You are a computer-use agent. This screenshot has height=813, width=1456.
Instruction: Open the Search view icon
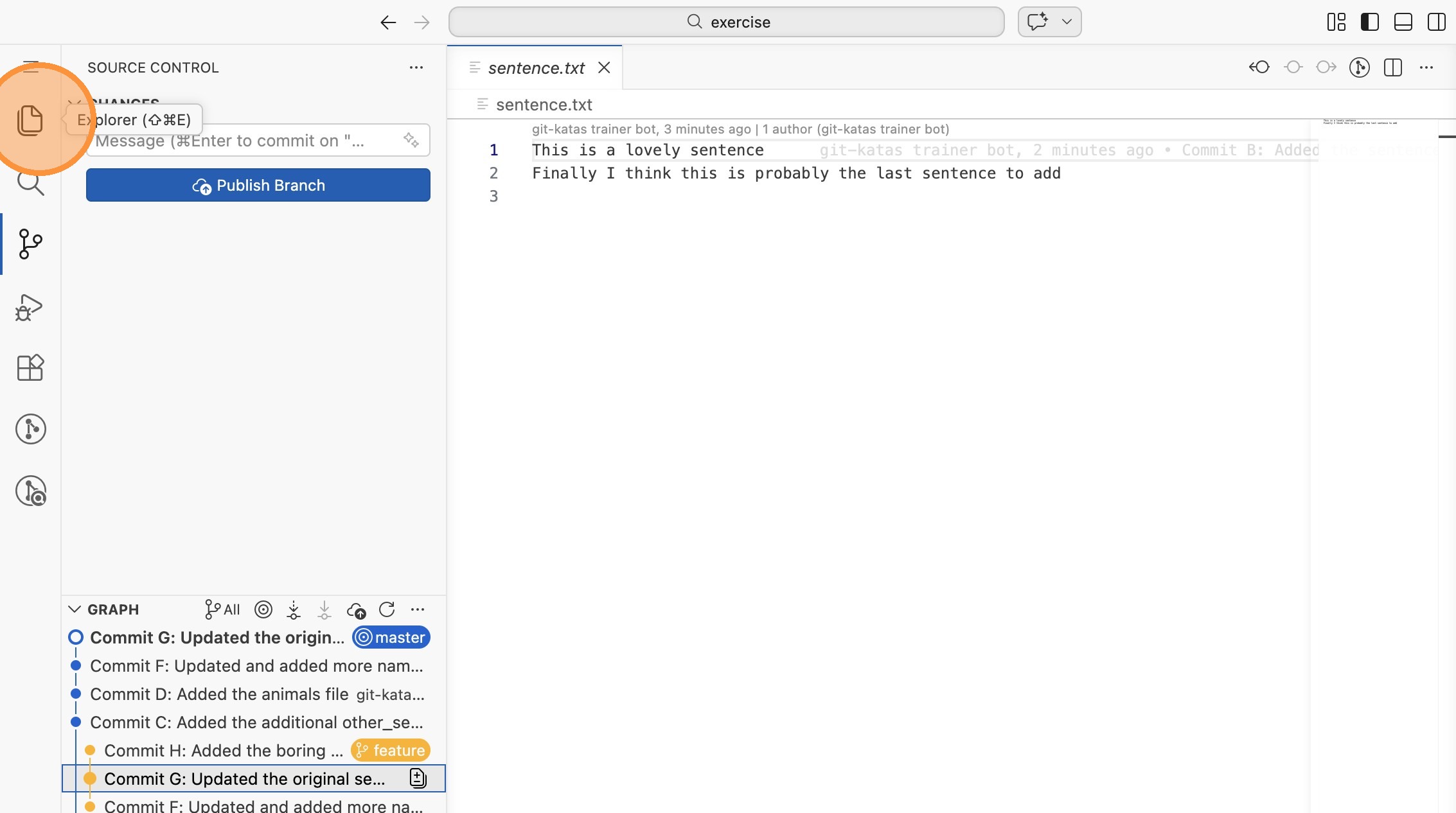pyautogui.click(x=30, y=184)
